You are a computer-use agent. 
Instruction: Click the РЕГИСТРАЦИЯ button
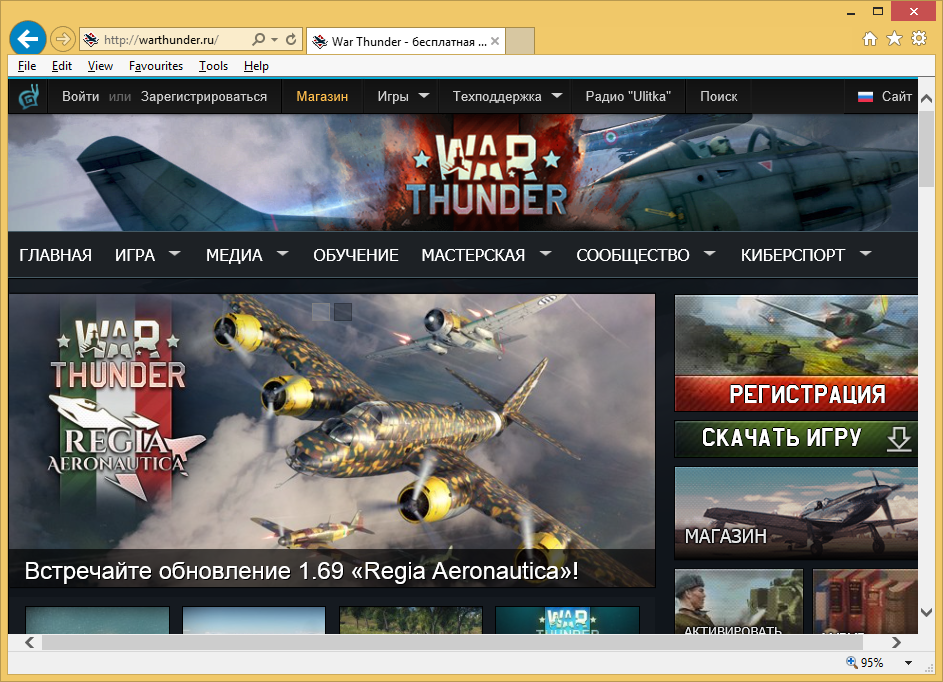796,394
